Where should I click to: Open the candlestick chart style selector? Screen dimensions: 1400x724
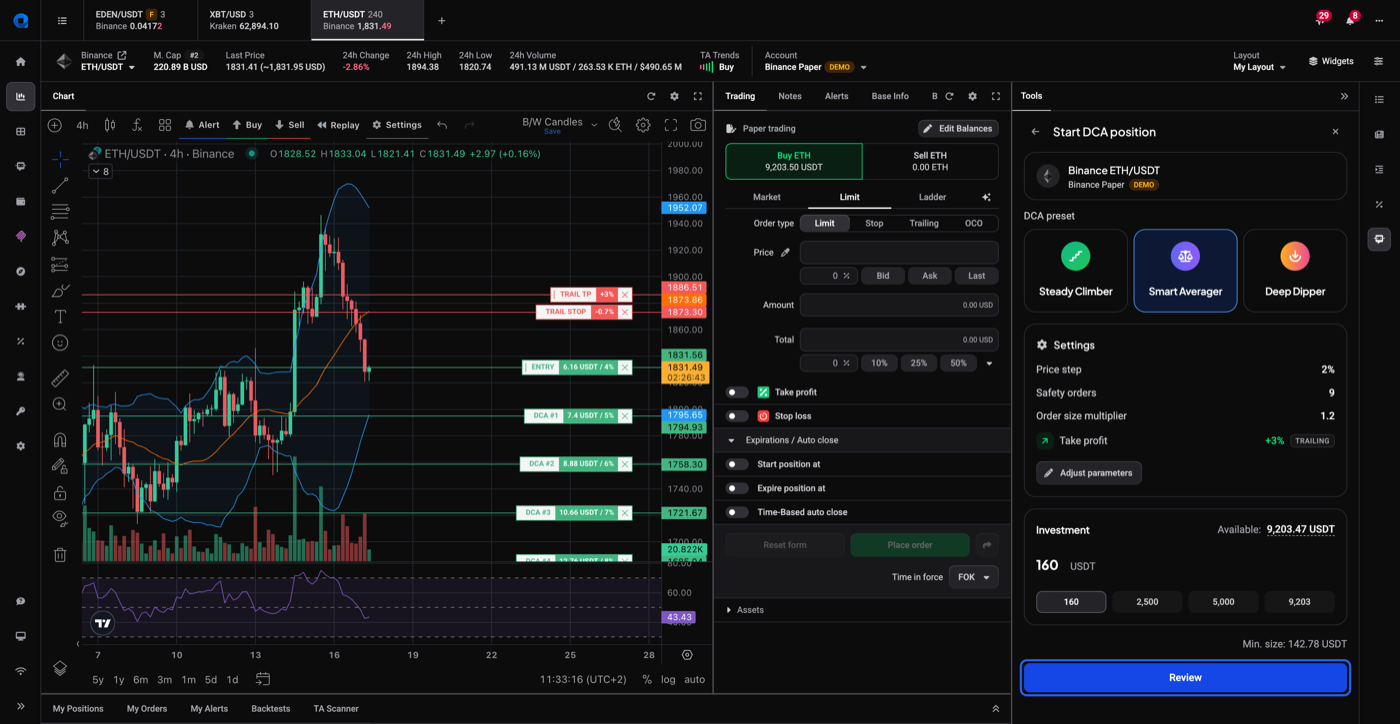click(x=110, y=125)
